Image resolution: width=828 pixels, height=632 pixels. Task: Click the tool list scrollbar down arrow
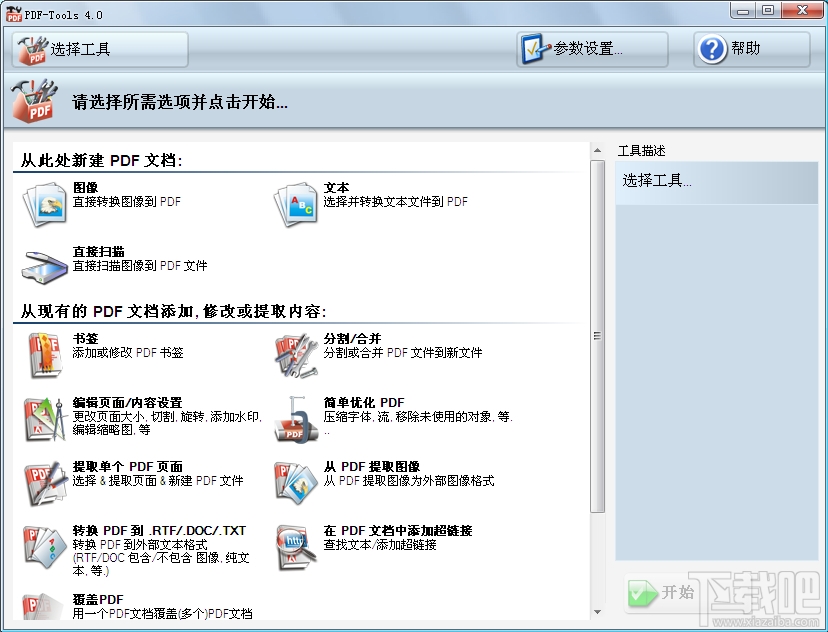tap(597, 612)
